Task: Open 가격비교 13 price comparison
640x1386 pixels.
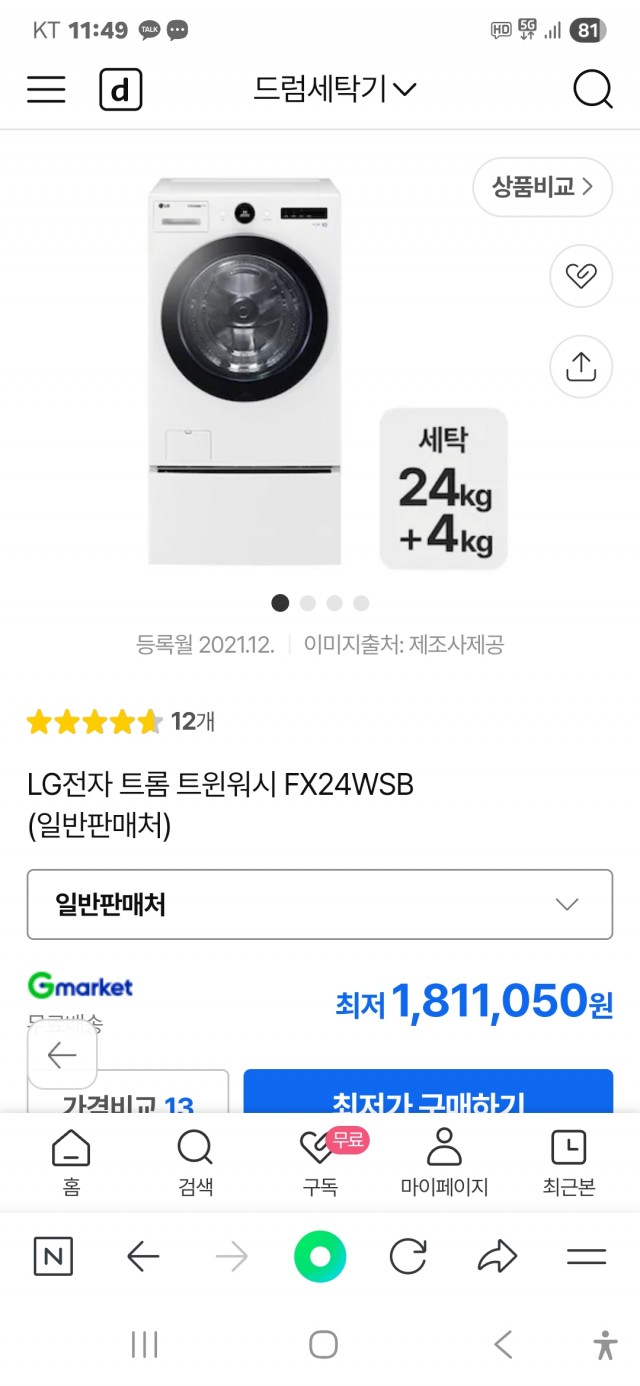Action: click(128, 1096)
